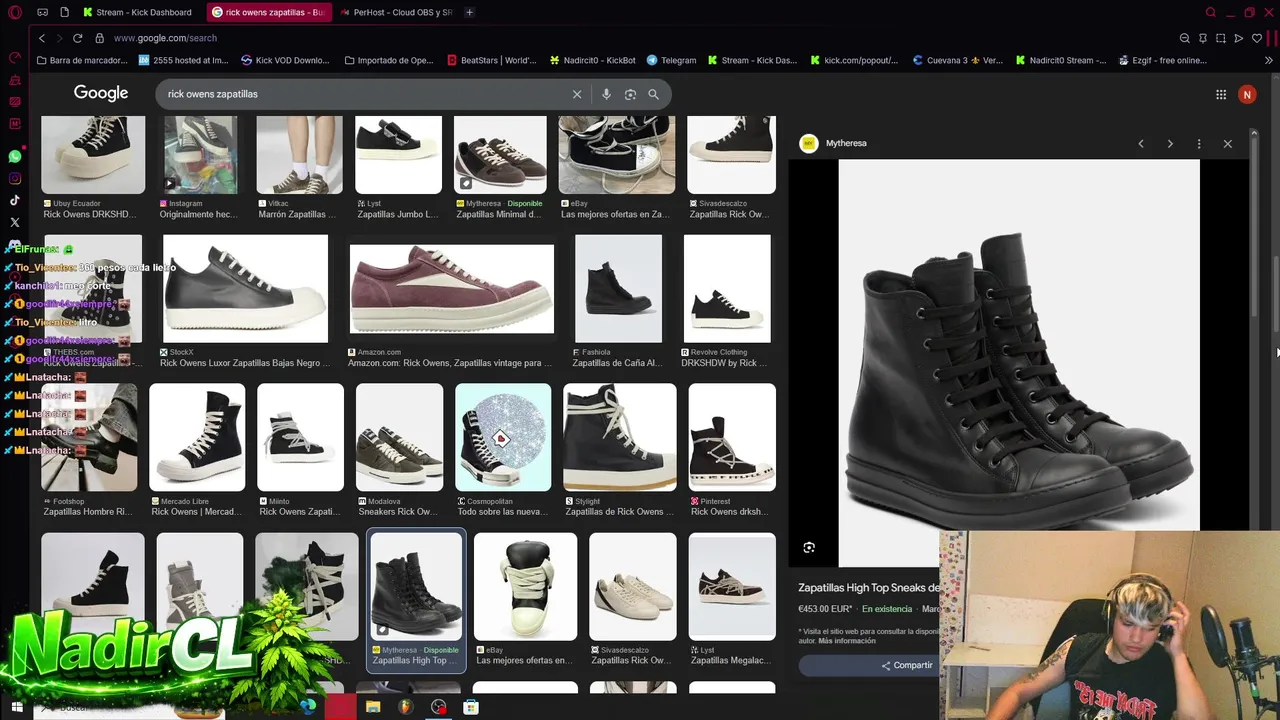This screenshot has height=720, width=1280.
Task: Open Cosmopolitan Todo sobre thumbnail
Action: (x=503, y=437)
